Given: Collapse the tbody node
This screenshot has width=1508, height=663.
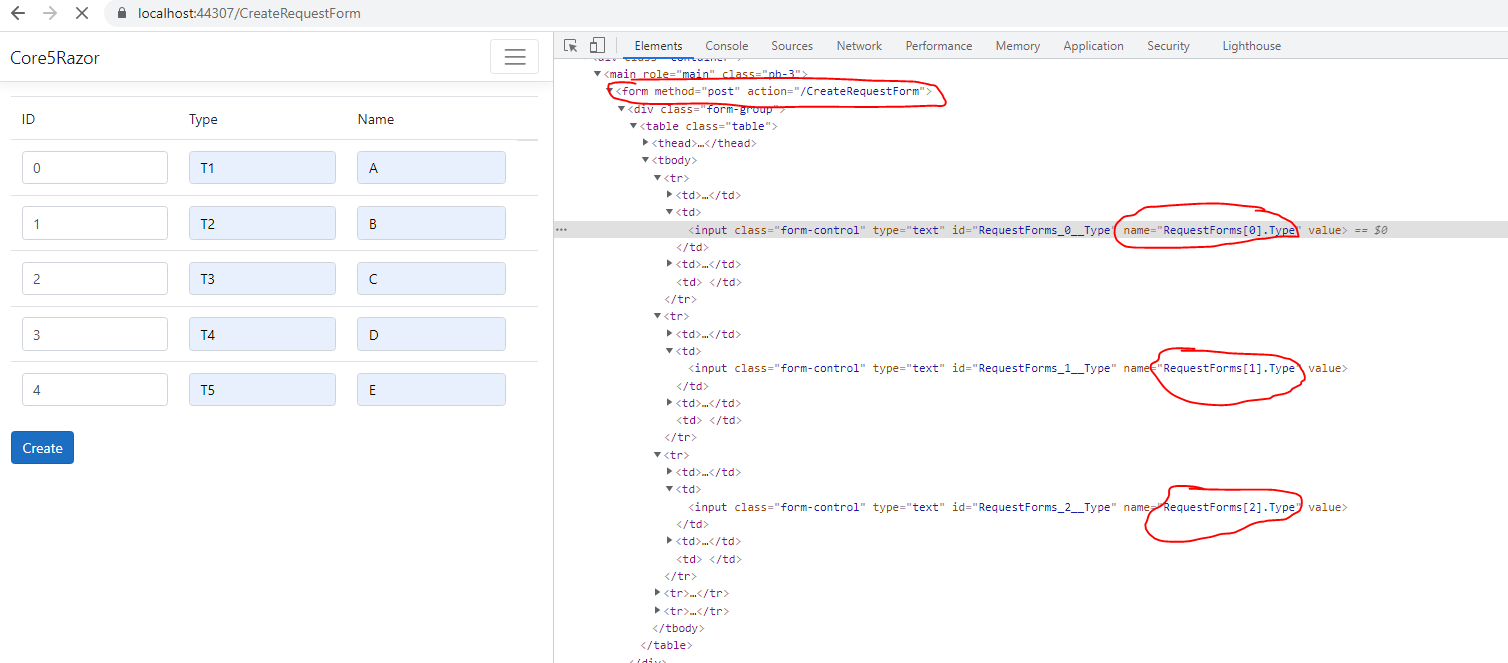Looking at the screenshot, I should (646, 160).
